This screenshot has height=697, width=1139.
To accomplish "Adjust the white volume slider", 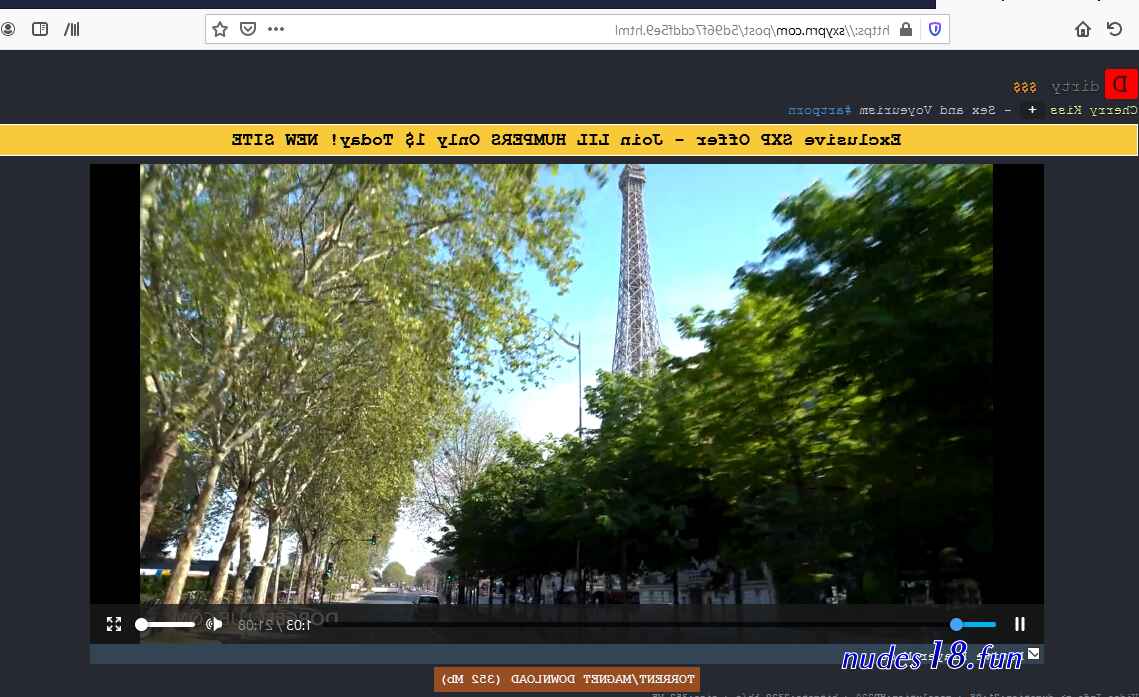I will [x=166, y=624].
